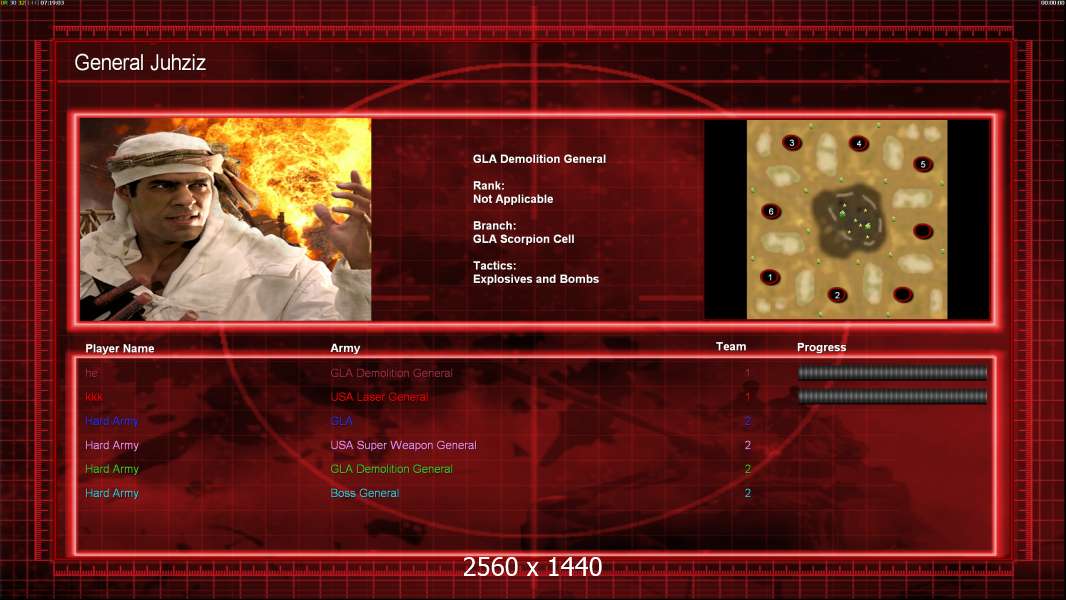
Task: Click the 'Player Name' column header
Action: [x=120, y=349]
